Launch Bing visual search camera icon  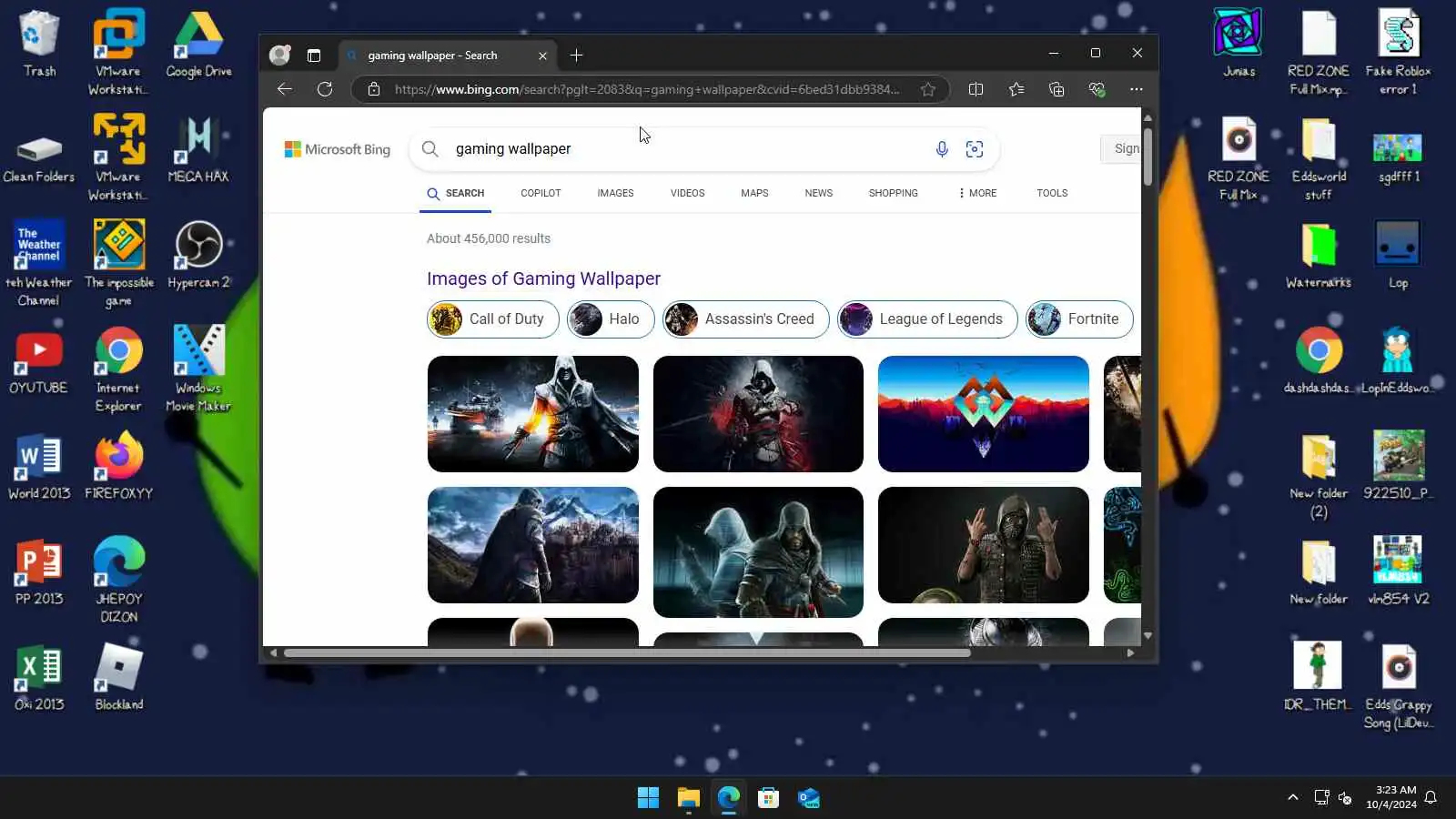click(x=975, y=149)
